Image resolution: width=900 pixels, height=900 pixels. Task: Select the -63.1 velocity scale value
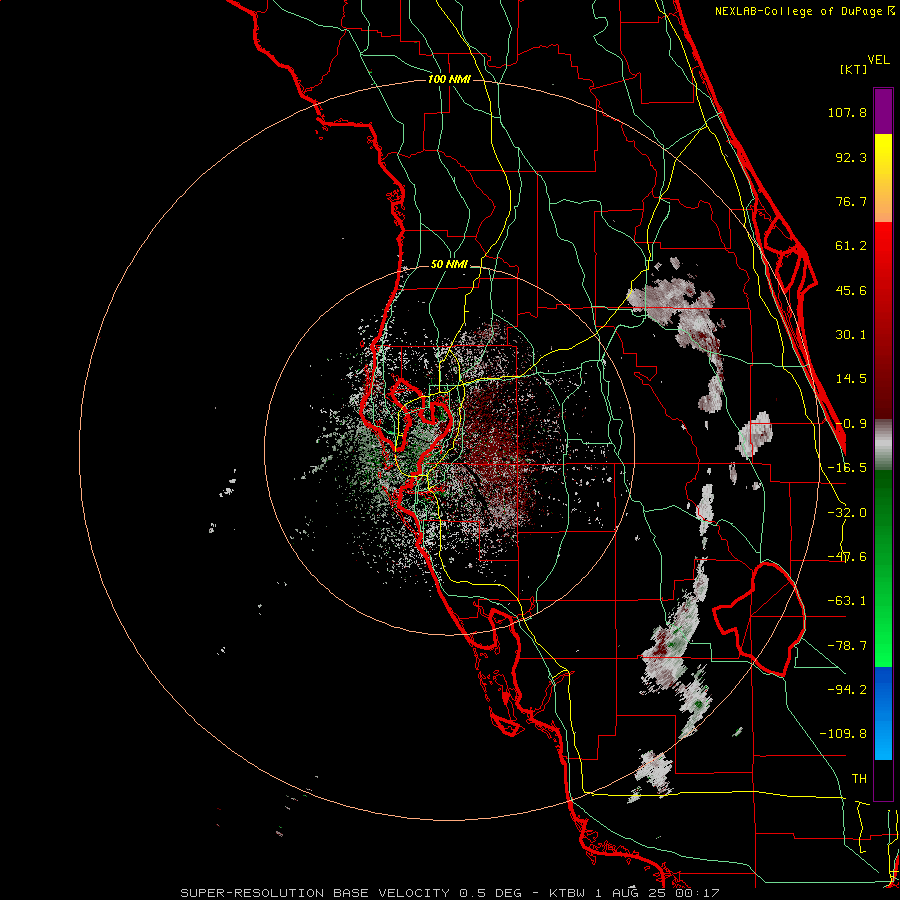pyautogui.click(x=847, y=601)
